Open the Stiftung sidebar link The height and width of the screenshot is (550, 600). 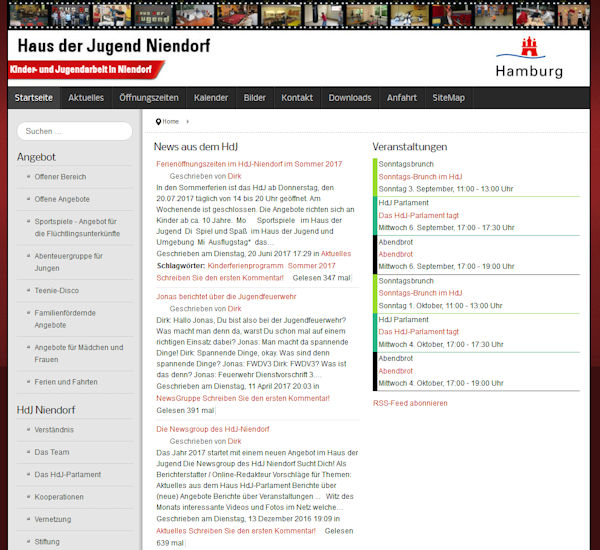pos(47,542)
